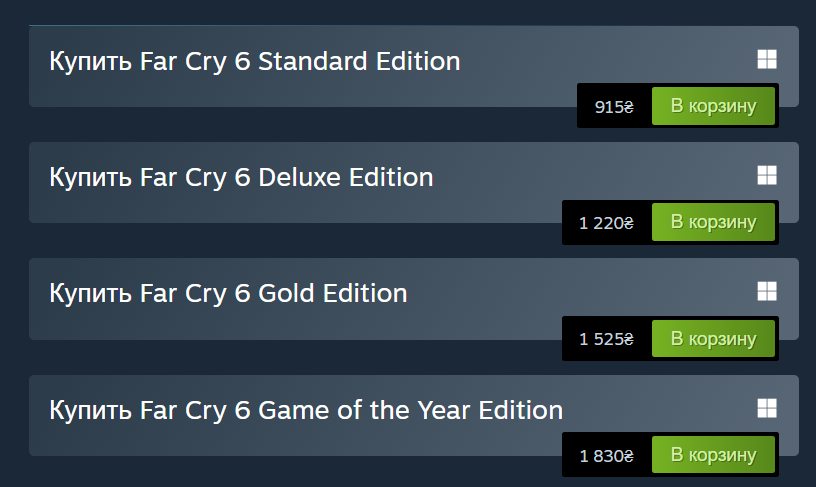The image size is (816, 487).
Task: Click the 915₴ price tag
Action: click(x=614, y=107)
